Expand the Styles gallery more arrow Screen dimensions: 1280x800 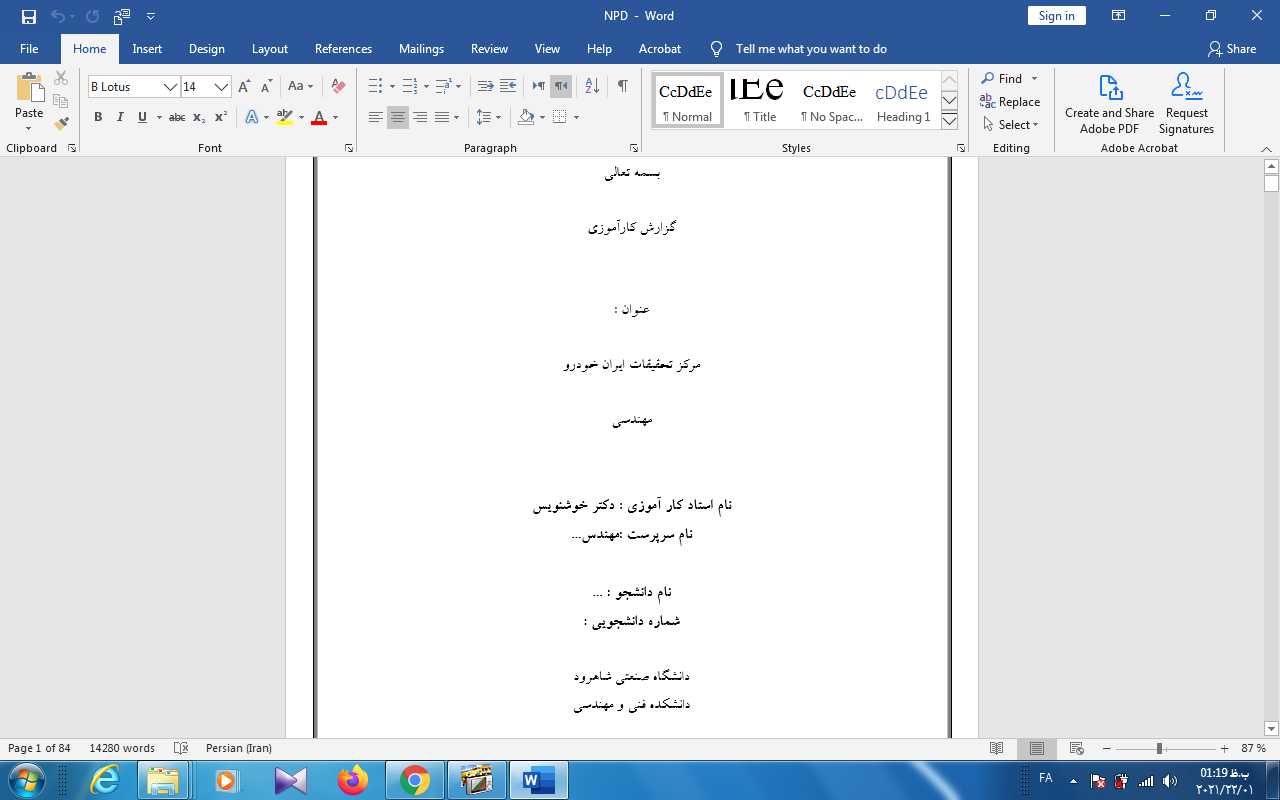[x=950, y=121]
